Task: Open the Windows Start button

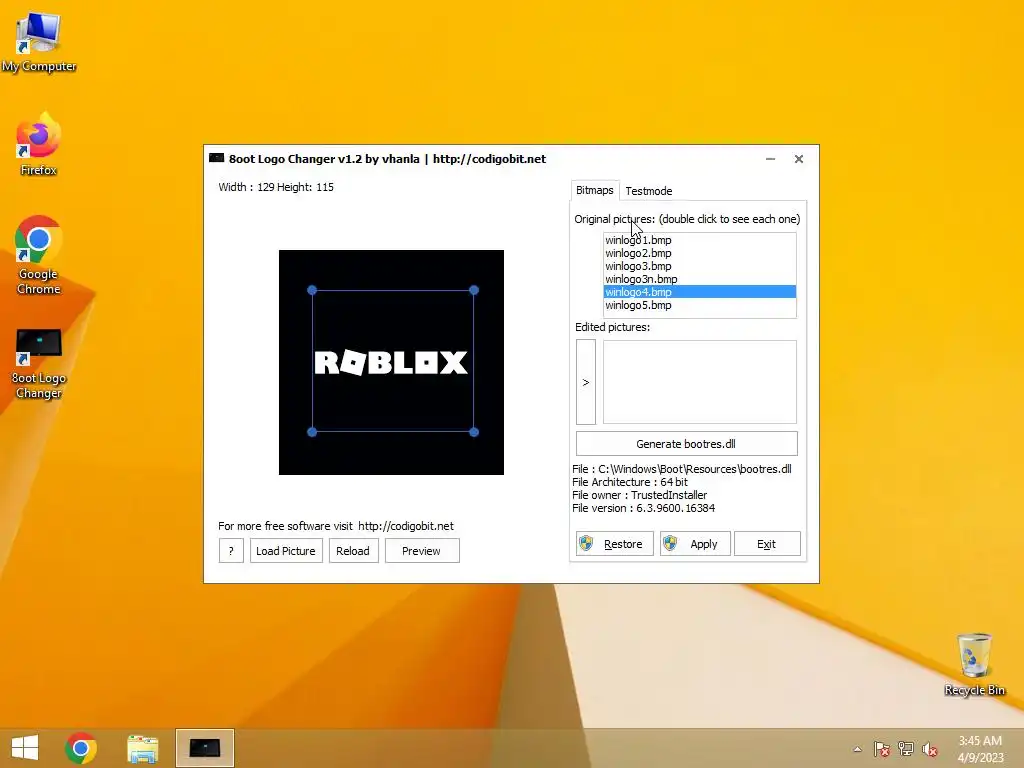Action: [x=25, y=748]
